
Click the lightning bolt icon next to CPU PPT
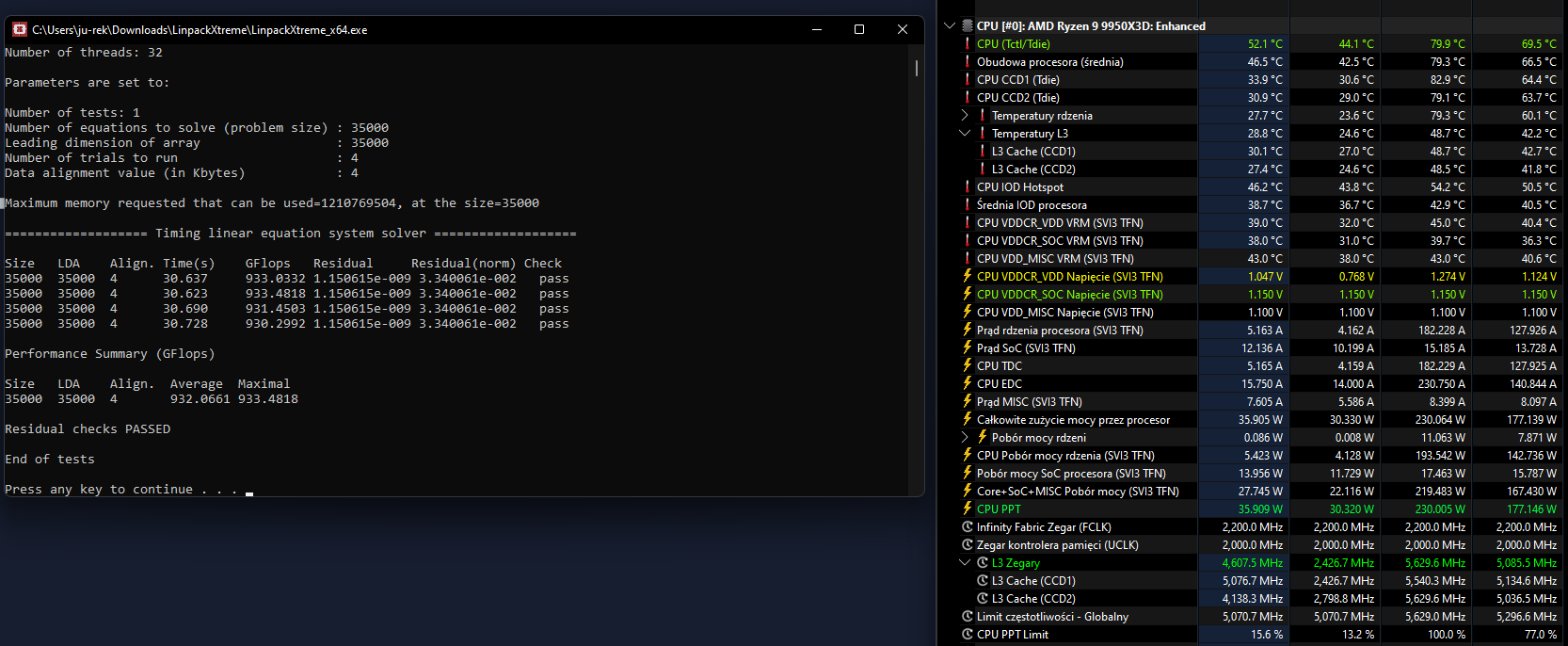coord(968,509)
